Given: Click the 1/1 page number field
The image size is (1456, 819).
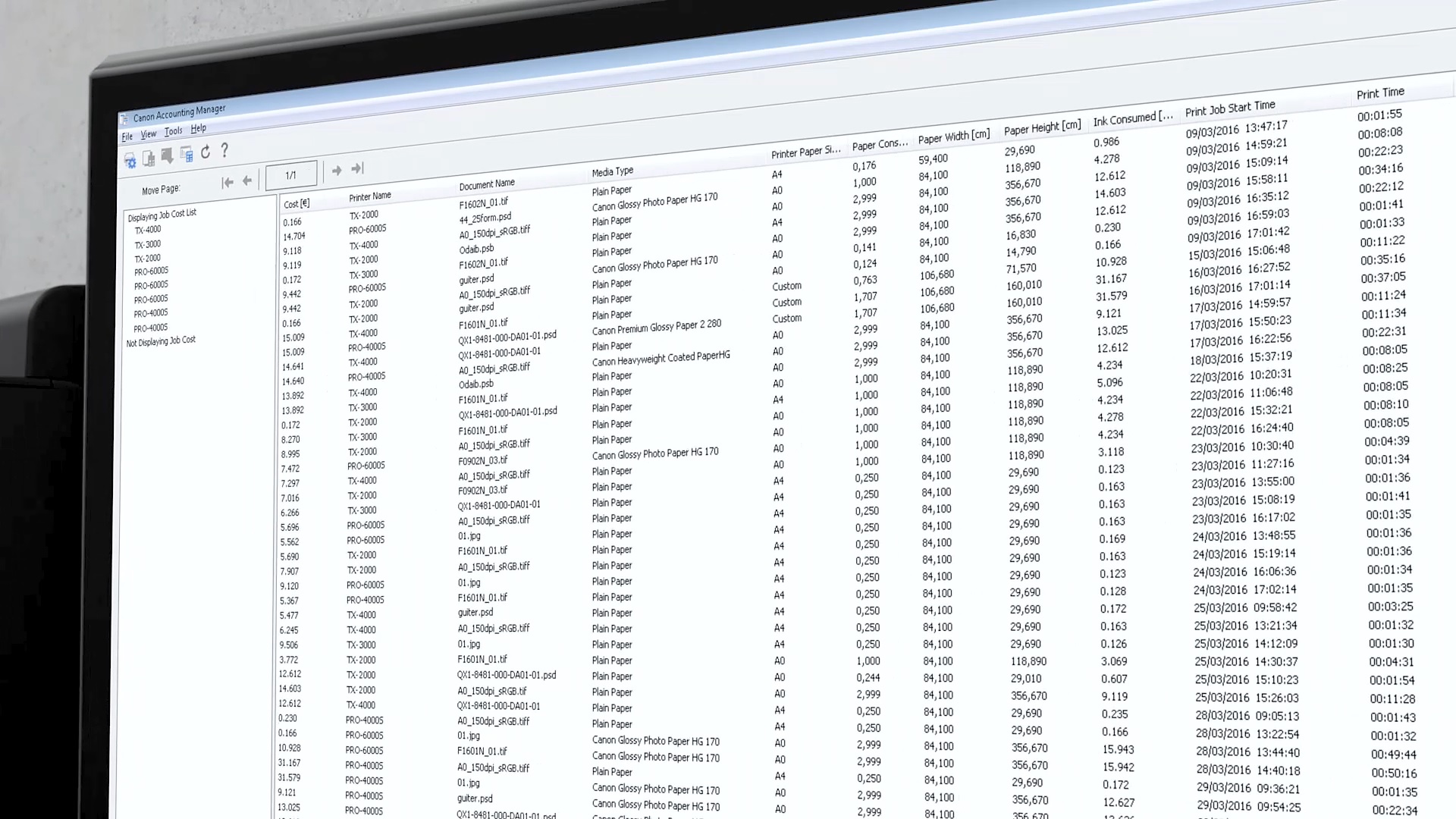Looking at the screenshot, I should pos(290,175).
